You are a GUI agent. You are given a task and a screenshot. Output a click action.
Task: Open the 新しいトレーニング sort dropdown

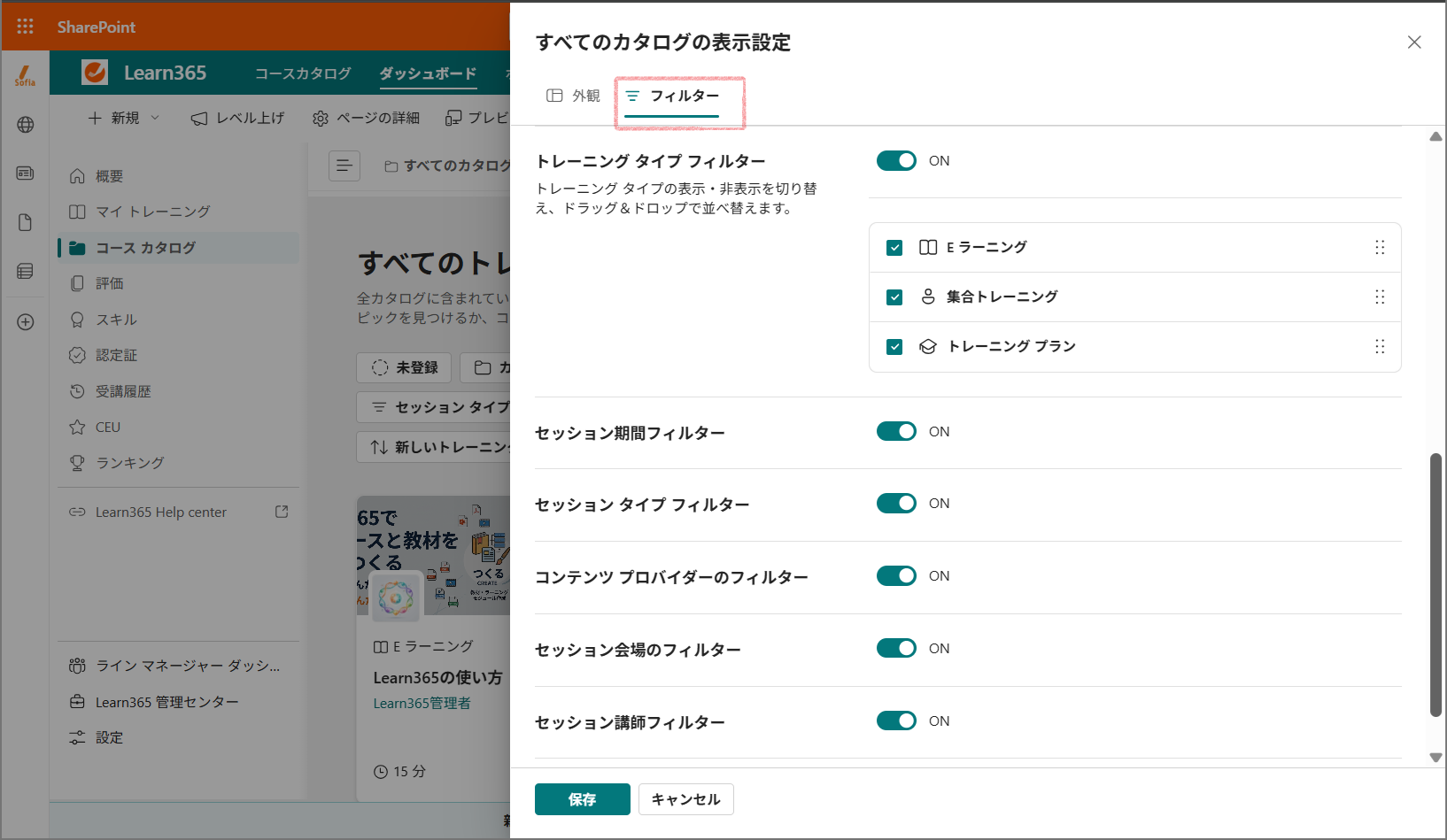click(x=434, y=447)
